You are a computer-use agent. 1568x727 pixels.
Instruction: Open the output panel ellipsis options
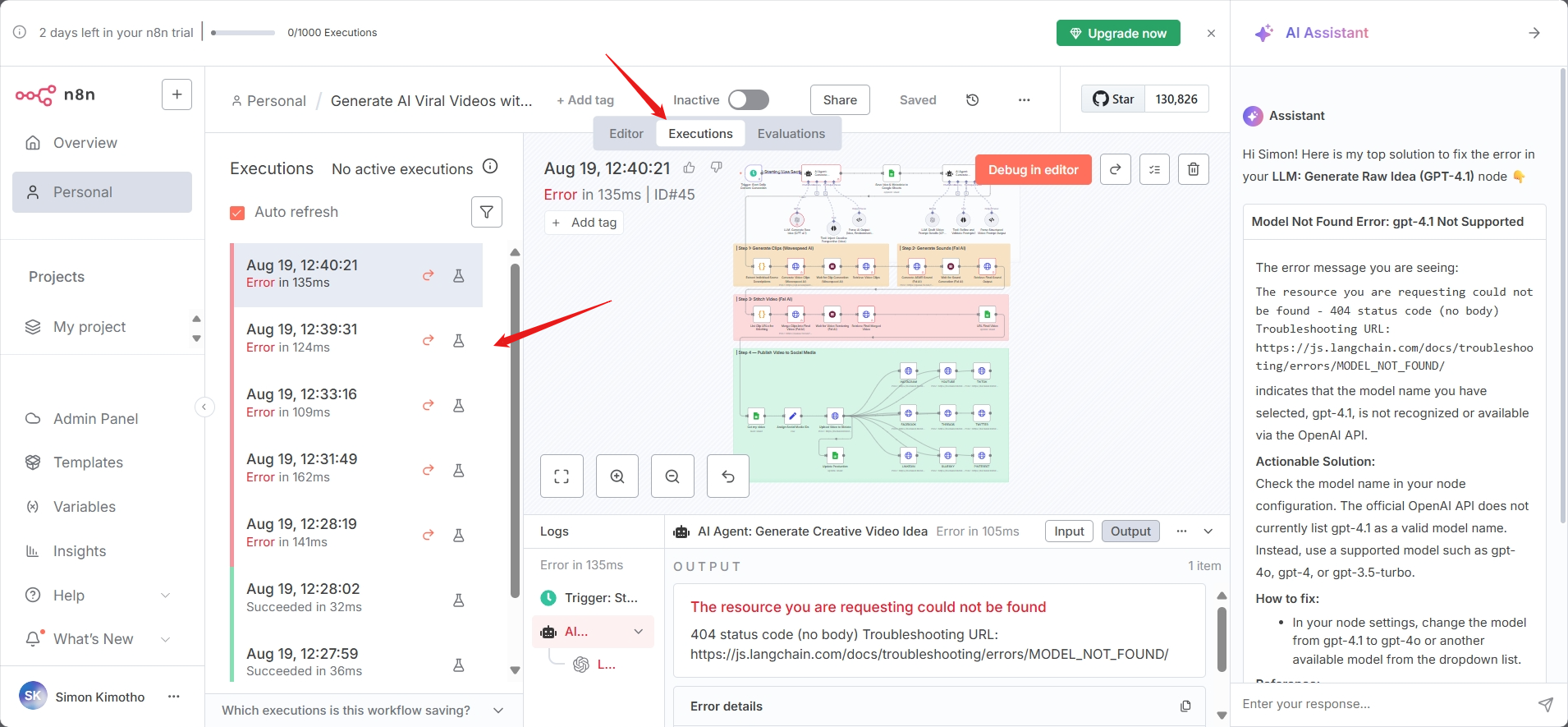tap(1181, 531)
